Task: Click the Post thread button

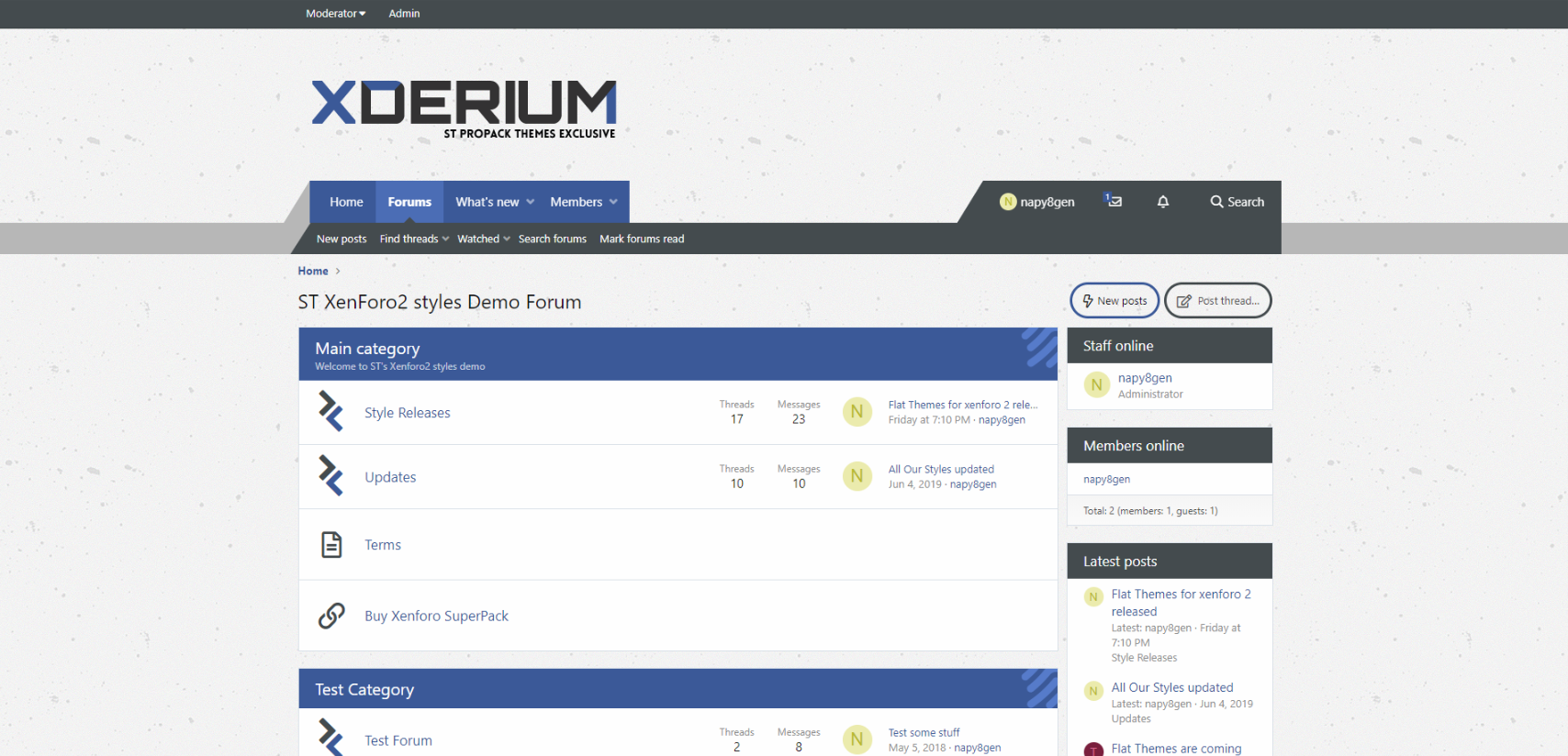Action: (1218, 301)
